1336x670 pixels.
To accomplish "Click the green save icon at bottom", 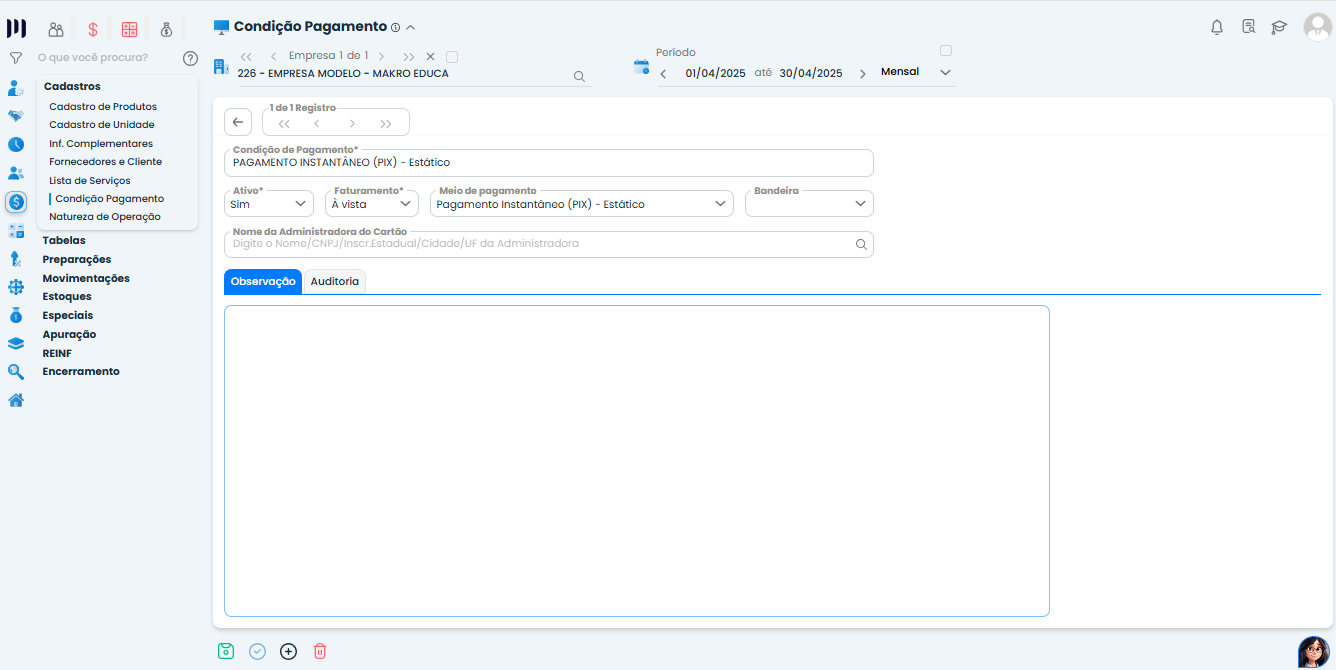I will click(x=226, y=651).
